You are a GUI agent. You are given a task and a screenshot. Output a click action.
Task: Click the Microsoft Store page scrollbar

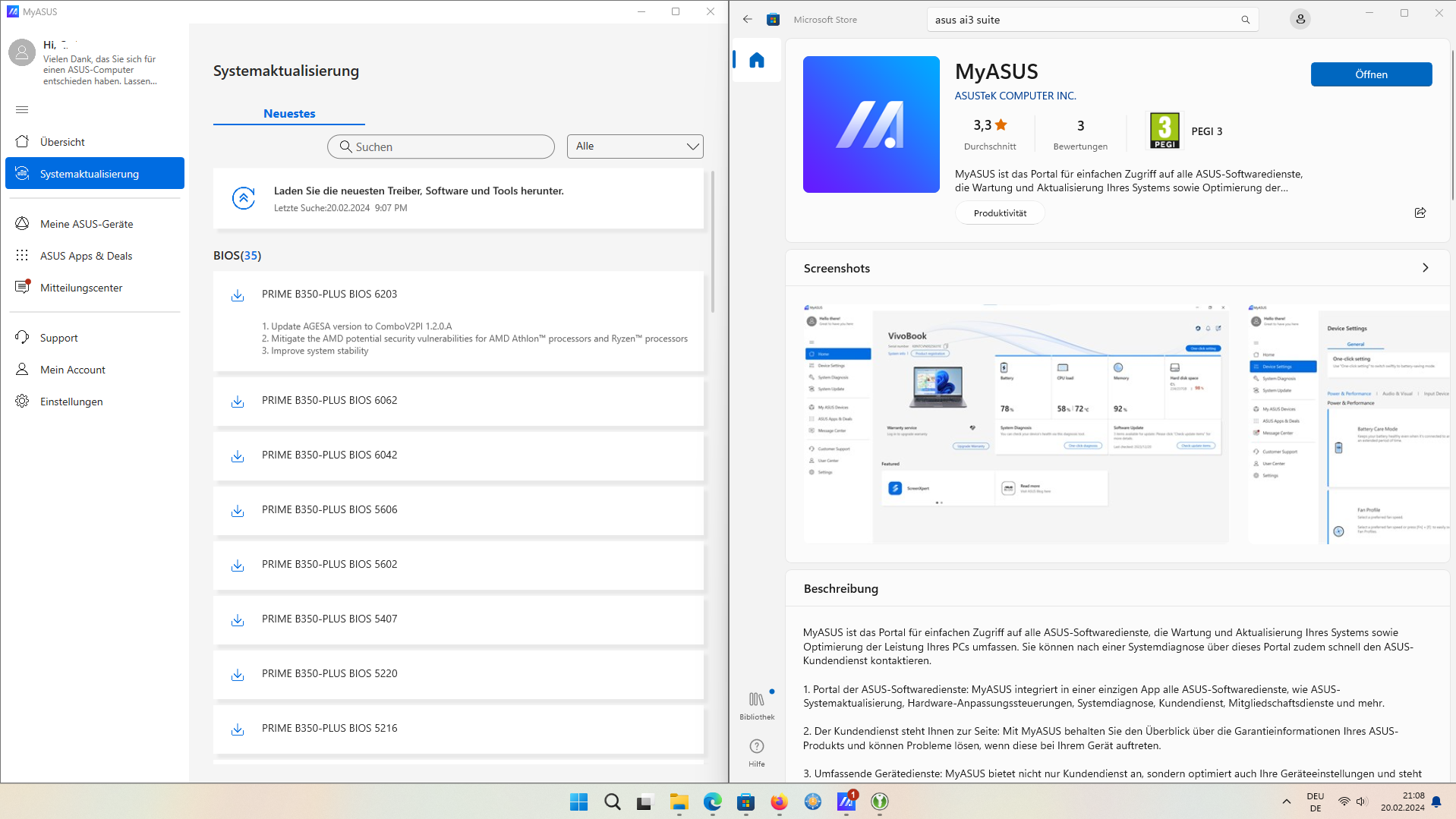[1452, 124]
